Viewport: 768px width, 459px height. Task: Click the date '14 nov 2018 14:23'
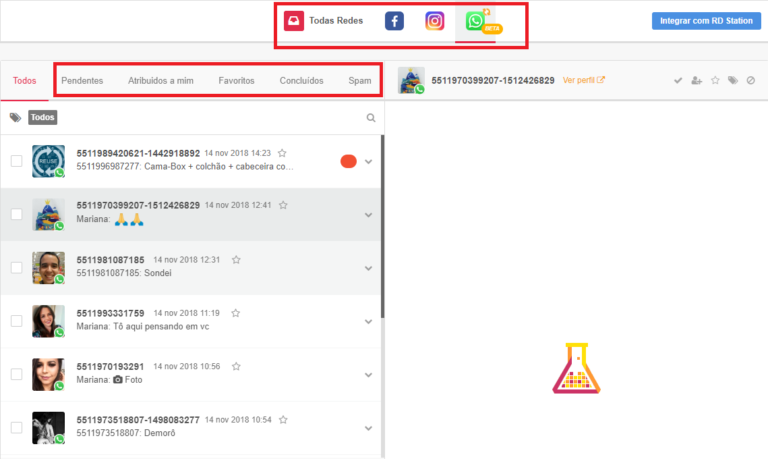pyautogui.click(x=238, y=153)
